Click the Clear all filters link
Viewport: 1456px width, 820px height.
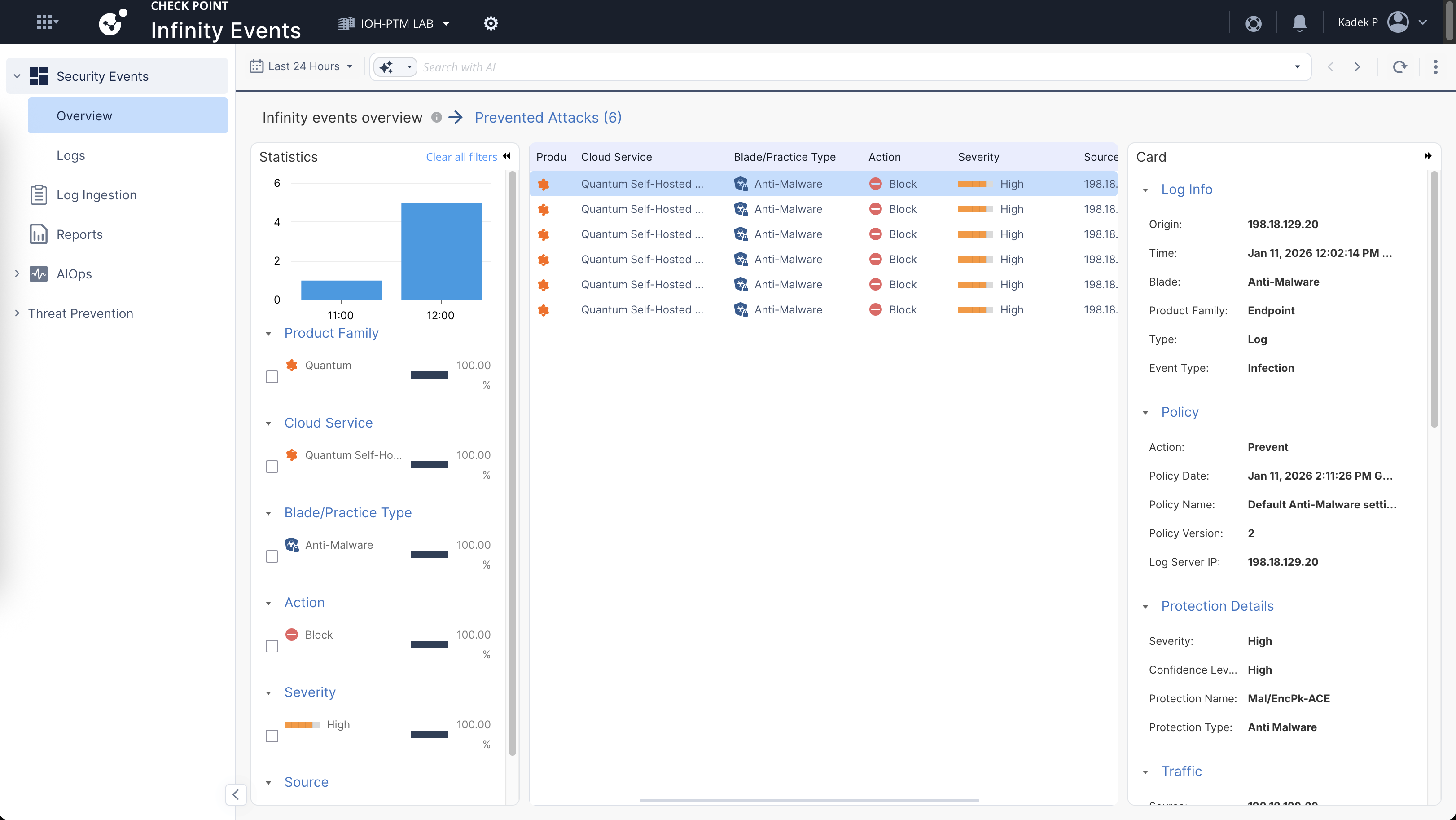click(461, 157)
